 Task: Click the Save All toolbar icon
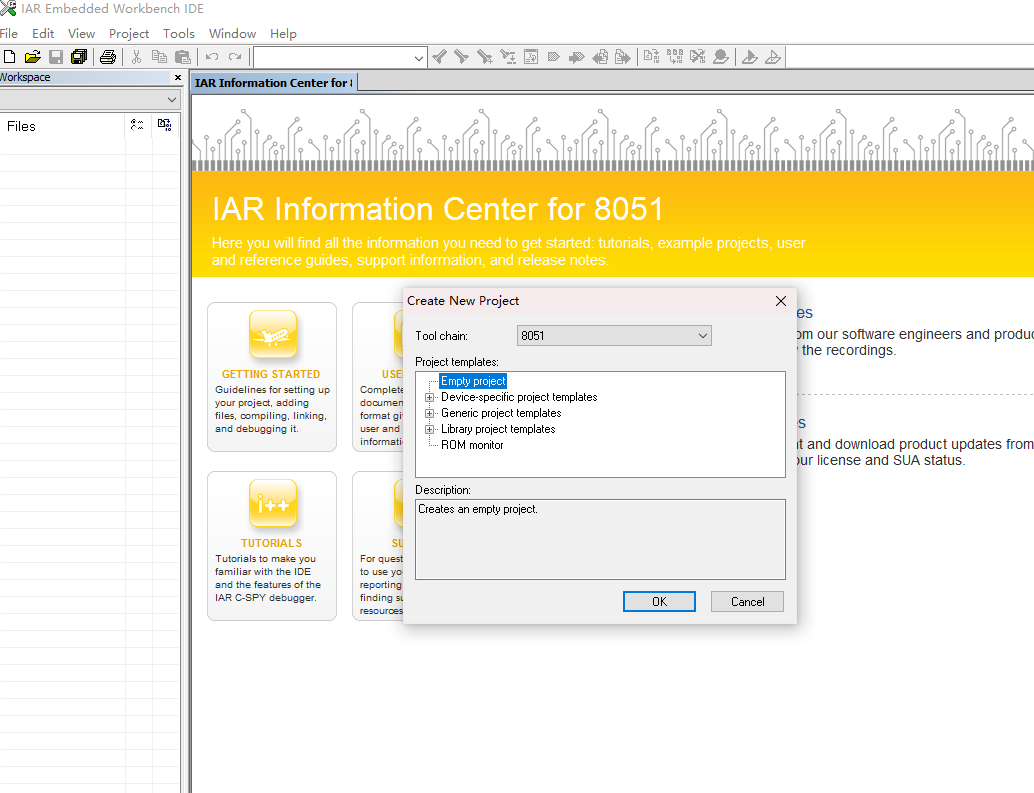(x=79, y=57)
